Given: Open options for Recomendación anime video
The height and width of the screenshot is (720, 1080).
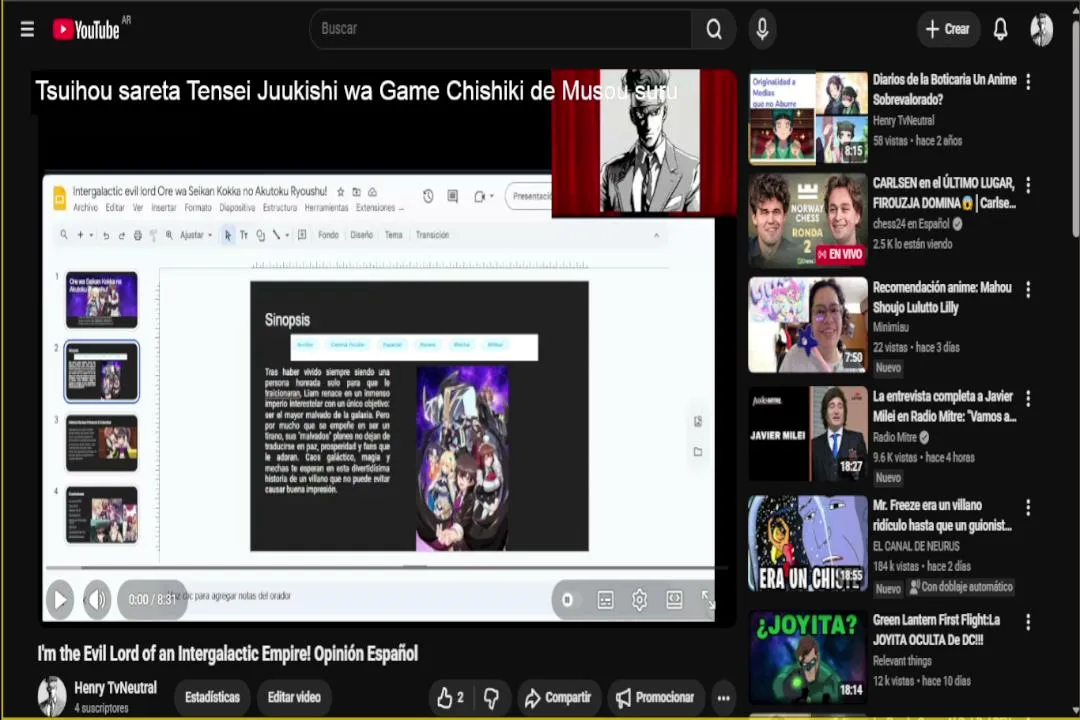Looking at the screenshot, I should click(x=1028, y=290).
